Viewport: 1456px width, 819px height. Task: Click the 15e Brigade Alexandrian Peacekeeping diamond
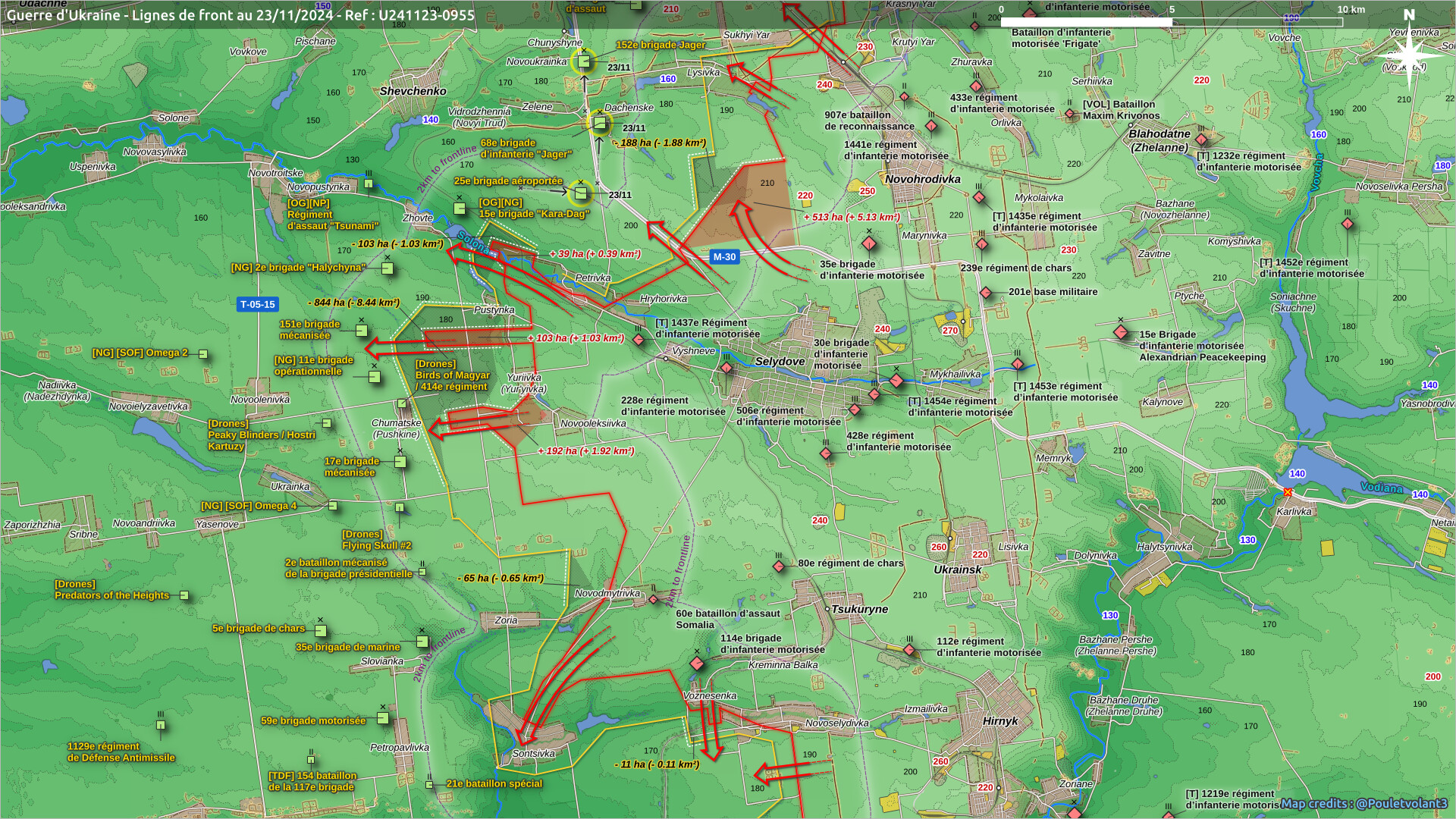1121,332
